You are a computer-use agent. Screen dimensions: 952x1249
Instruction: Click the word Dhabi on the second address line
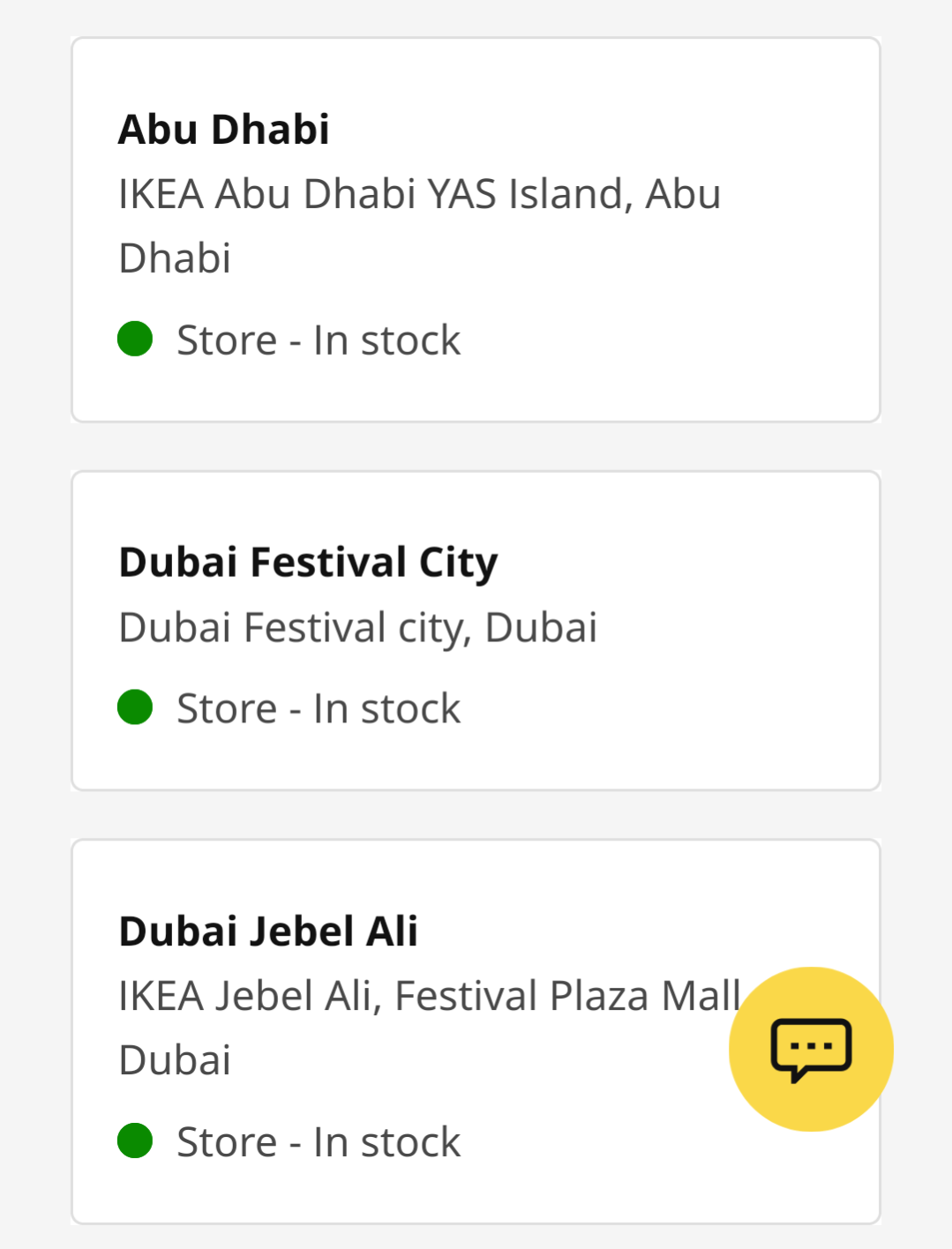point(175,259)
